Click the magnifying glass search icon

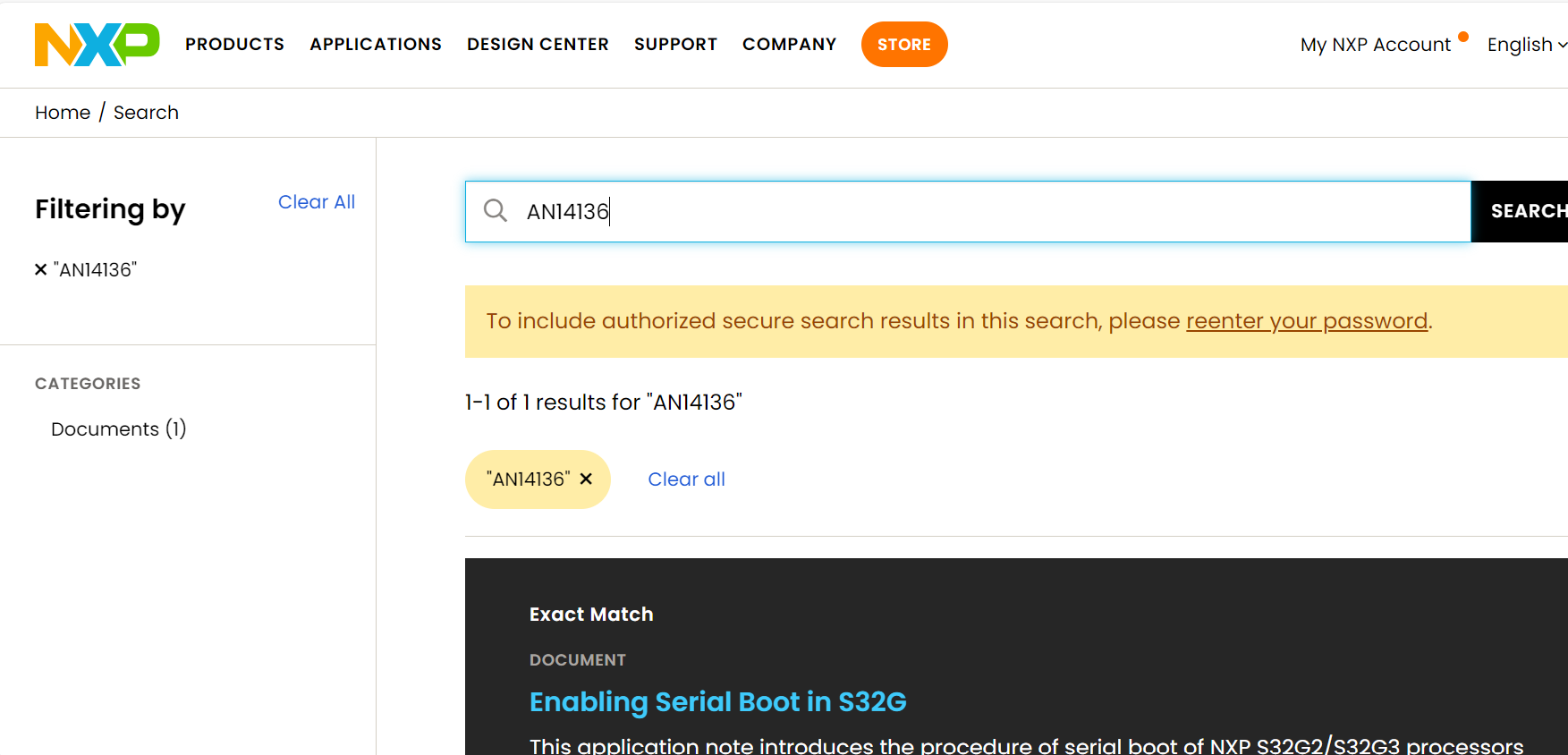pos(496,211)
